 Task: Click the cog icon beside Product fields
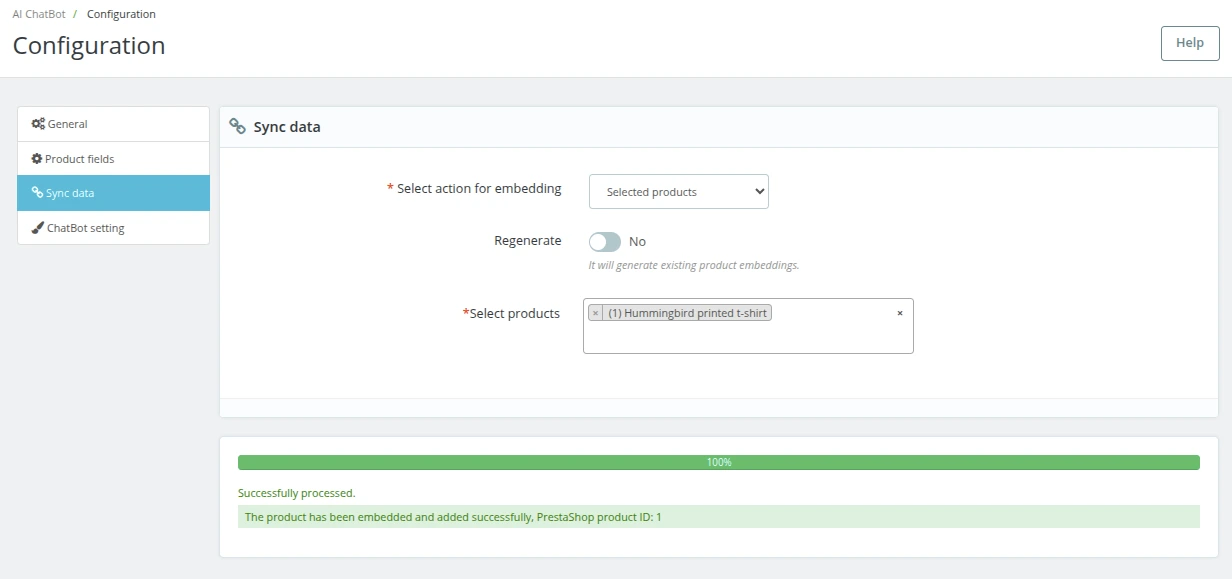pyautogui.click(x=37, y=159)
